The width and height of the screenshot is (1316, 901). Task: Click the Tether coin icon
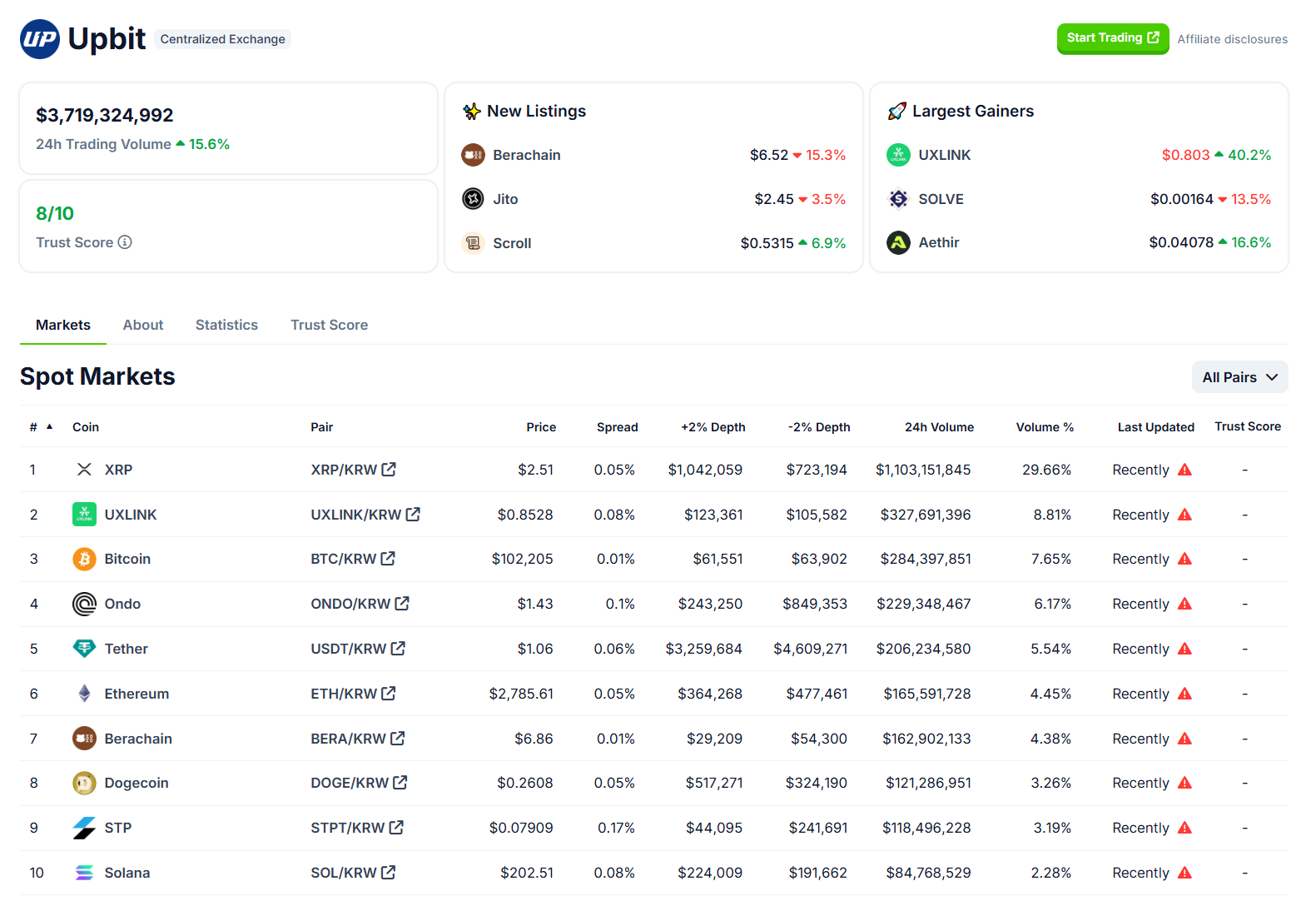(84, 649)
